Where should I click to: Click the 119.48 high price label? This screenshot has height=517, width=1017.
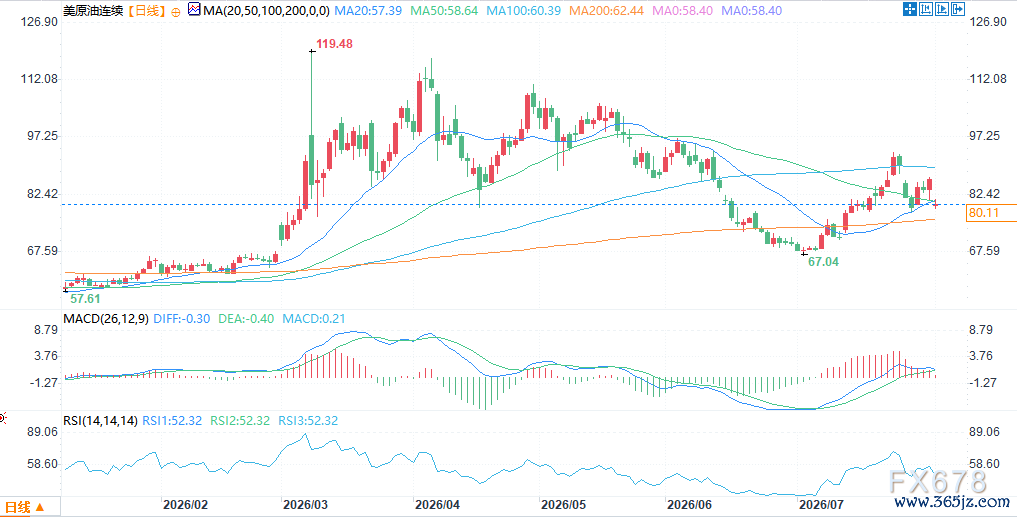pyautogui.click(x=335, y=44)
